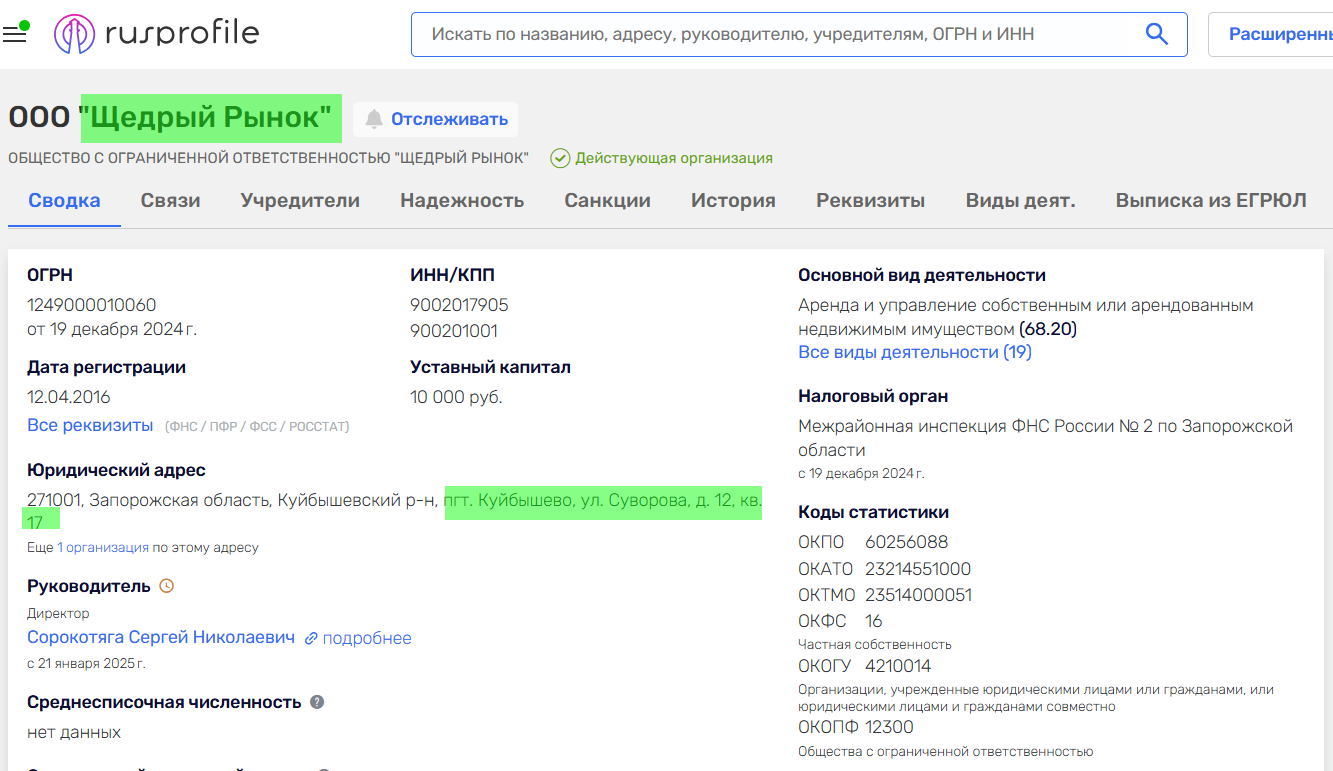The width and height of the screenshot is (1333, 771).
Task: Click the bell icon beside Отслеживать
Action: coord(374,119)
